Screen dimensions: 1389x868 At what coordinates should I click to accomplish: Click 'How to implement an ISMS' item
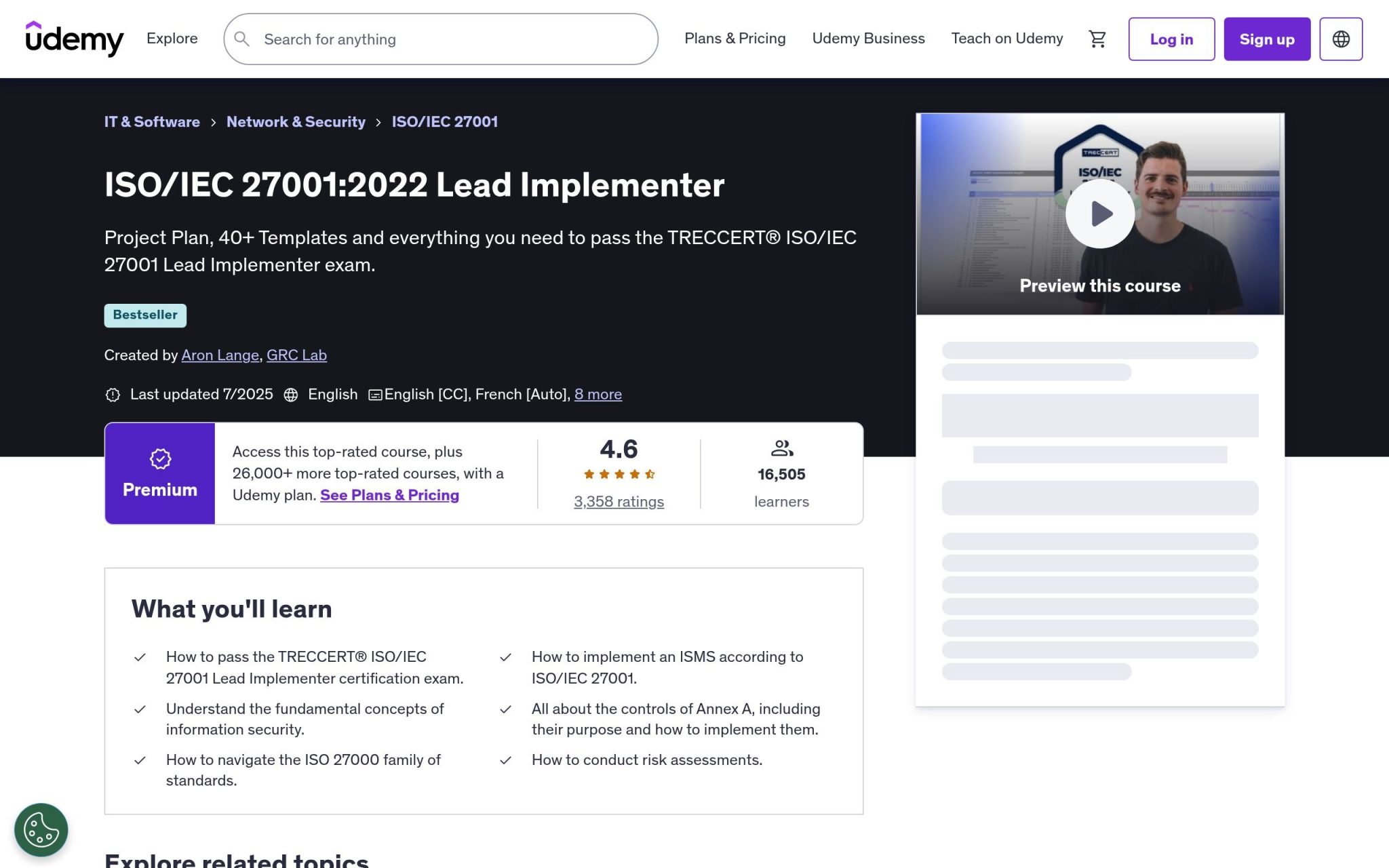coord(667,667)
